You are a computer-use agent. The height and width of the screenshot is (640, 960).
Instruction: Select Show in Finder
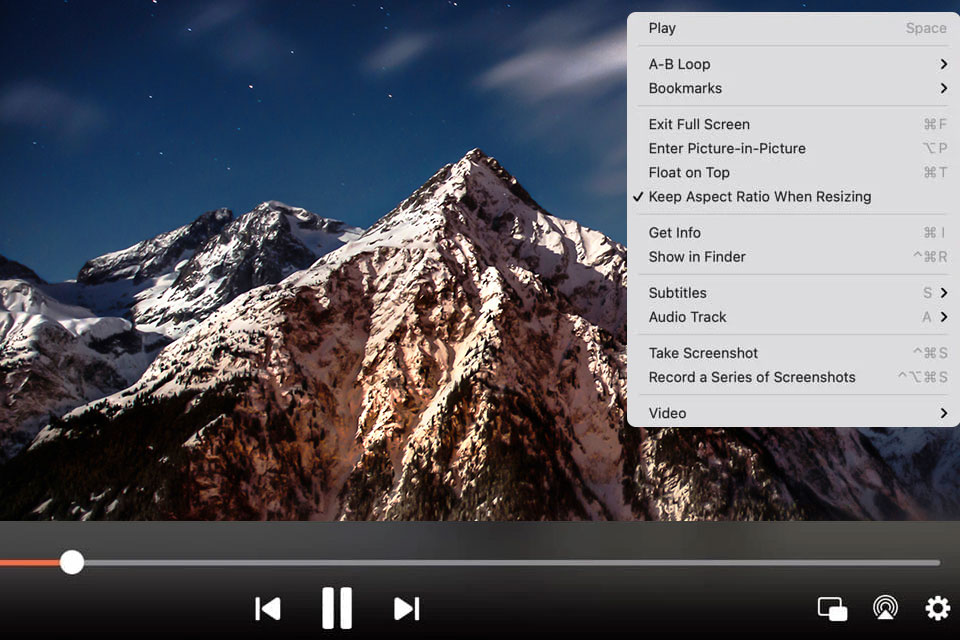pos(793,257)
